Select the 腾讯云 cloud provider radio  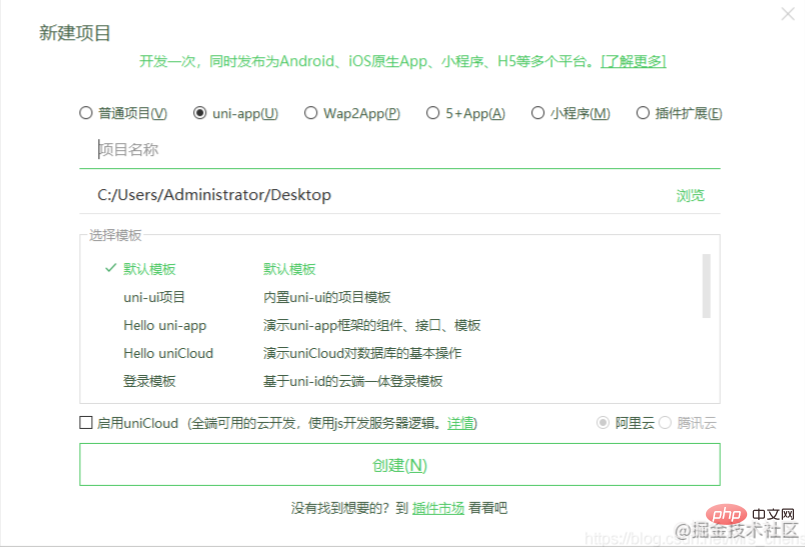point(665,423)
